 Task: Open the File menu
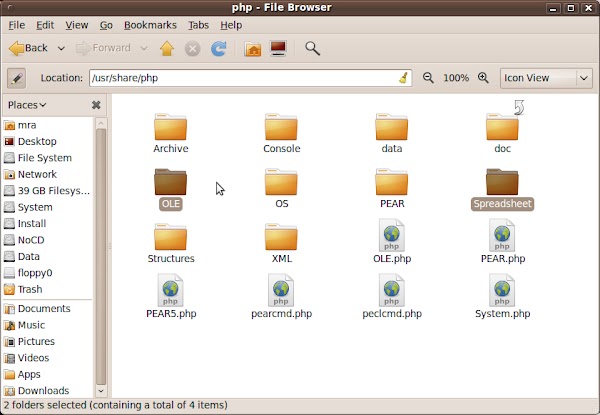16,25
